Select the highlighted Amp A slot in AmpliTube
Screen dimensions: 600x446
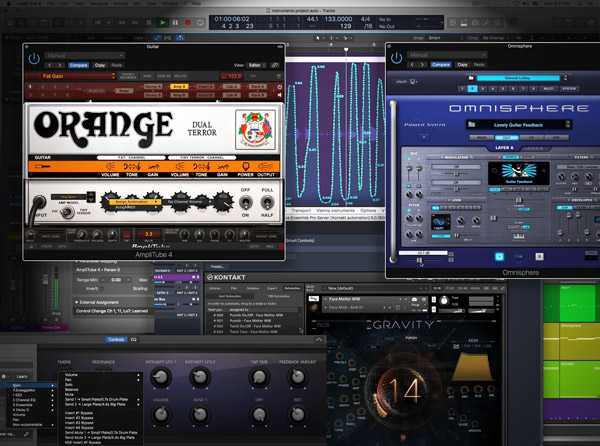tap(179, 87)
